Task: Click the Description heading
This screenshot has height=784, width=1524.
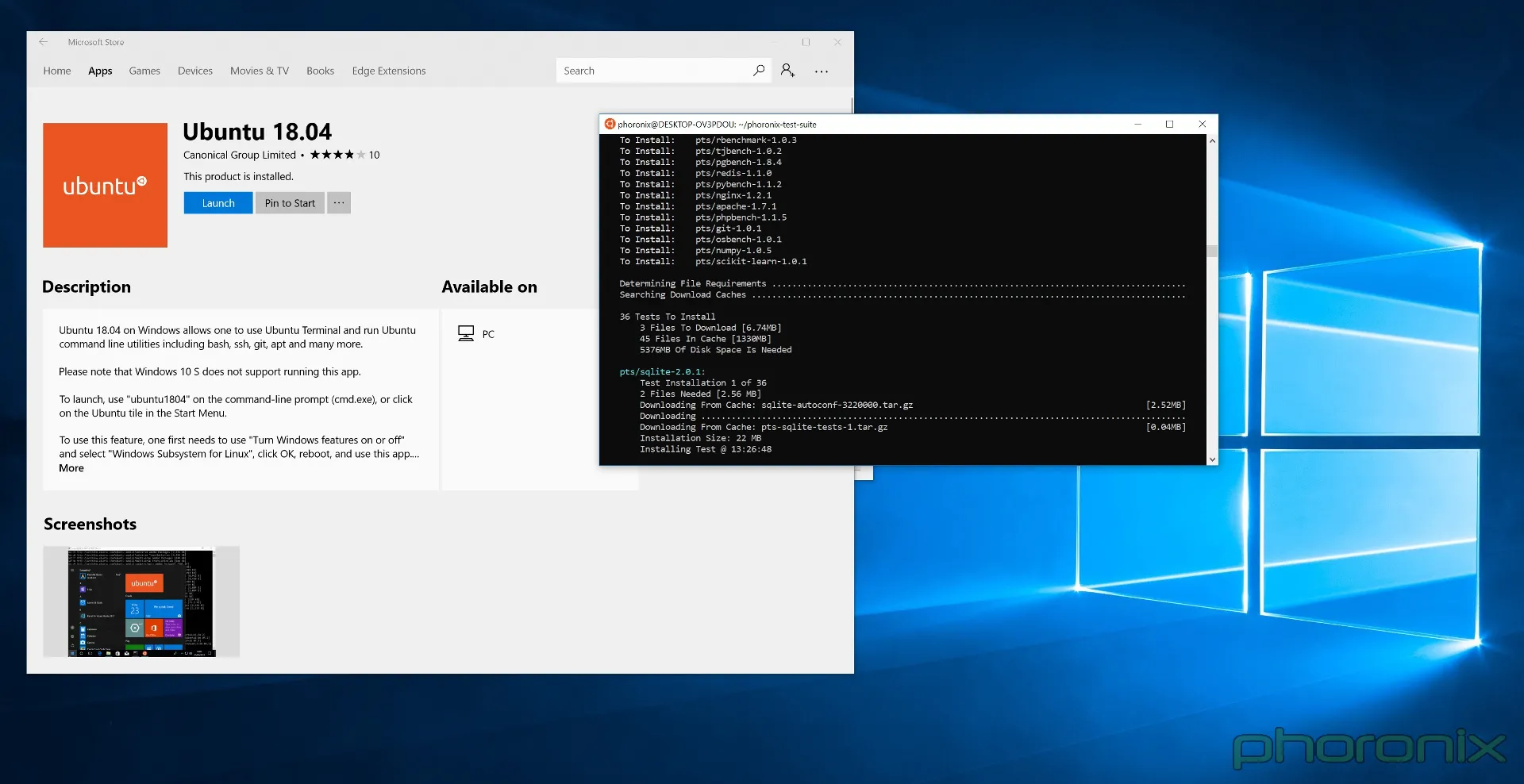Action: tap(87, 287)
